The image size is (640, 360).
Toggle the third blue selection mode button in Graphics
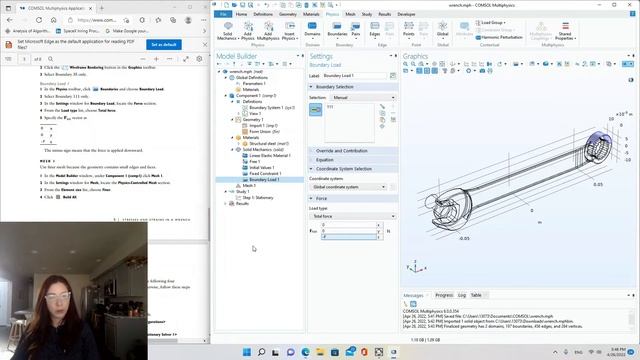click(x=434, y=71)
